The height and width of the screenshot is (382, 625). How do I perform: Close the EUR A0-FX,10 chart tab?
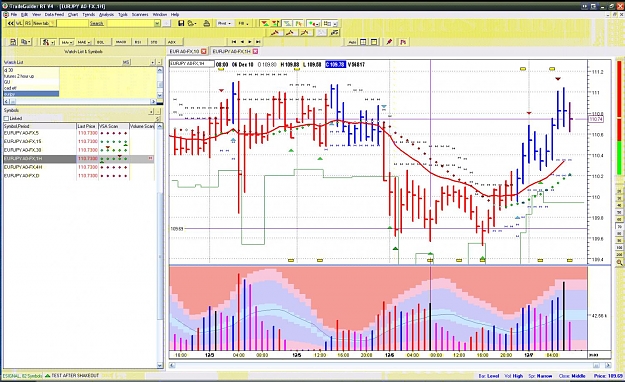pos(203,51)
